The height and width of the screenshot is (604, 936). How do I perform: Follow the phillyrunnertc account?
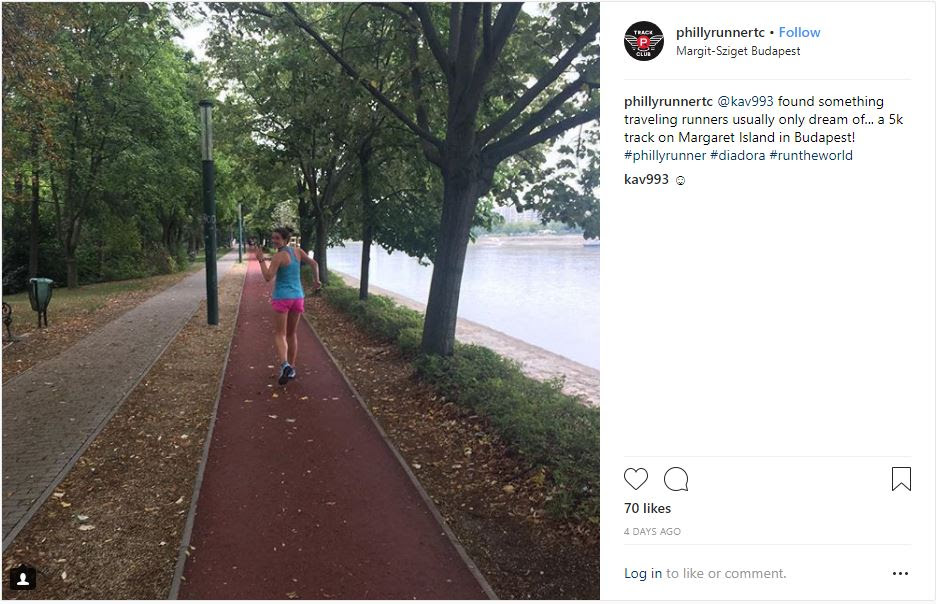(799, 32)
